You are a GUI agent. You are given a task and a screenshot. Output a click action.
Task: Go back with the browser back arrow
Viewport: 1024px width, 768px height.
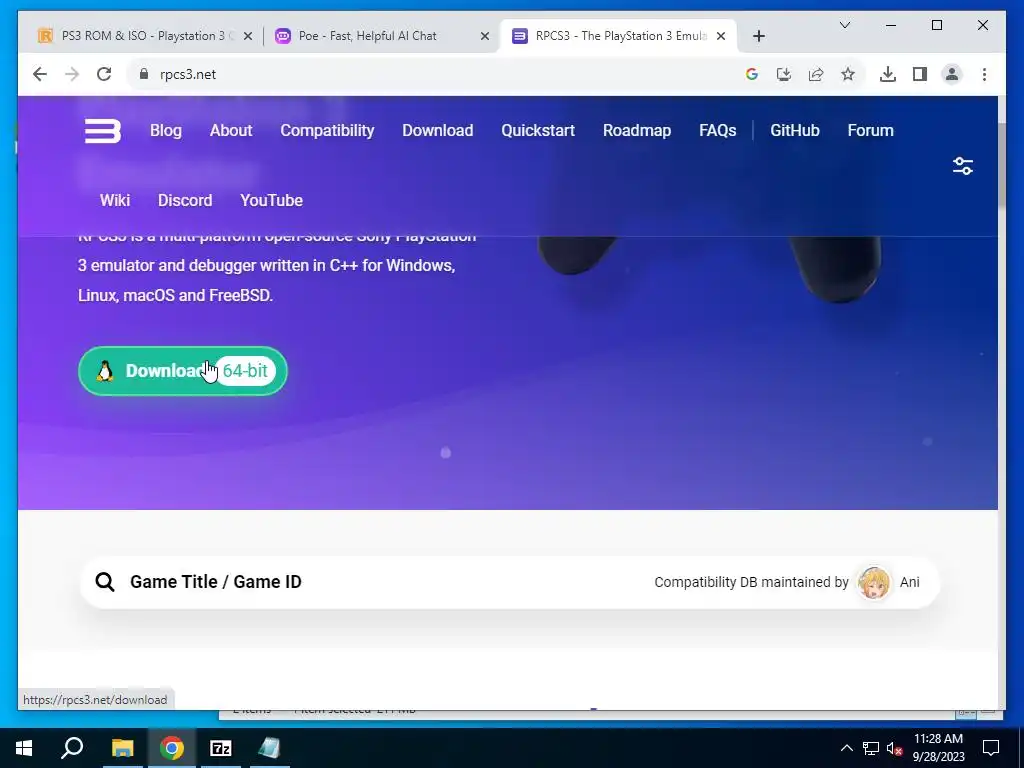(x=40, y=74)
